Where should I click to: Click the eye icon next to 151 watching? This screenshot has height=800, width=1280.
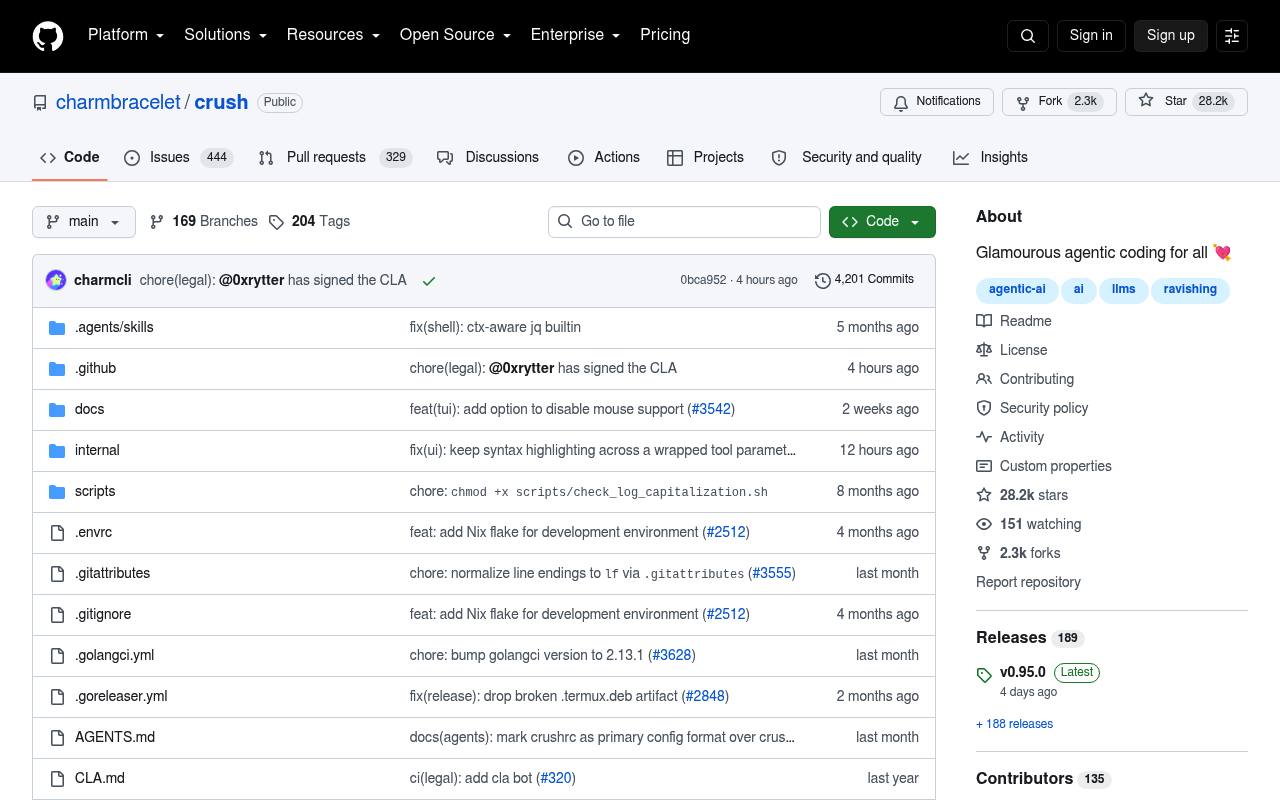984,524
